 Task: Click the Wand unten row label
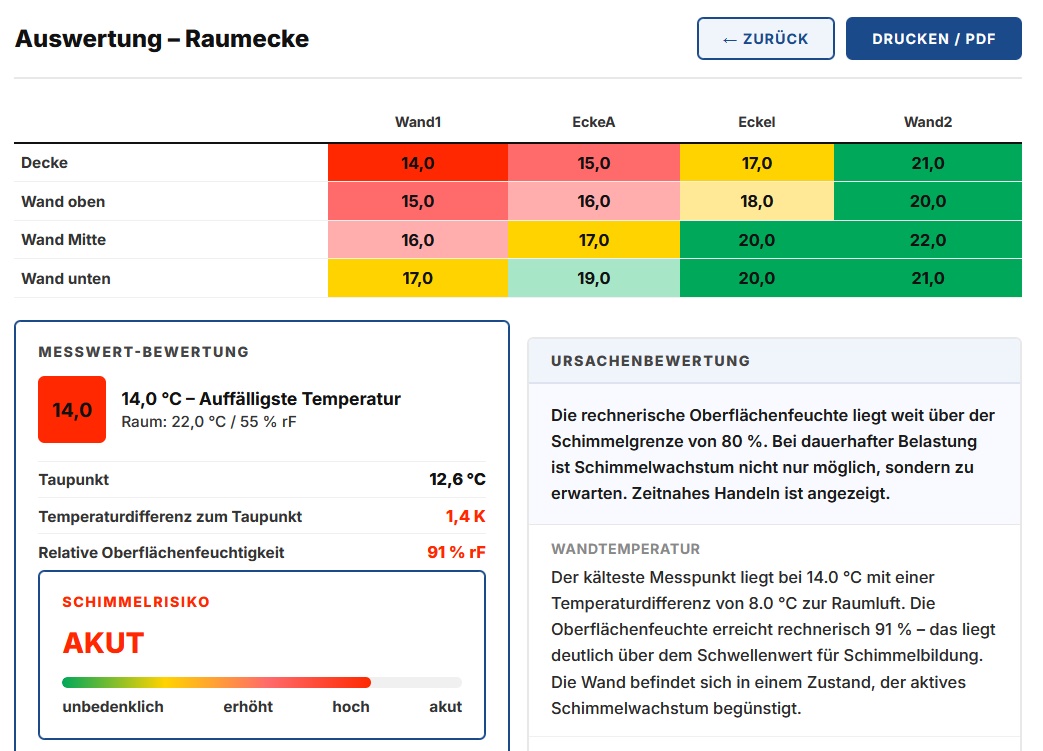tap(66, 279)
